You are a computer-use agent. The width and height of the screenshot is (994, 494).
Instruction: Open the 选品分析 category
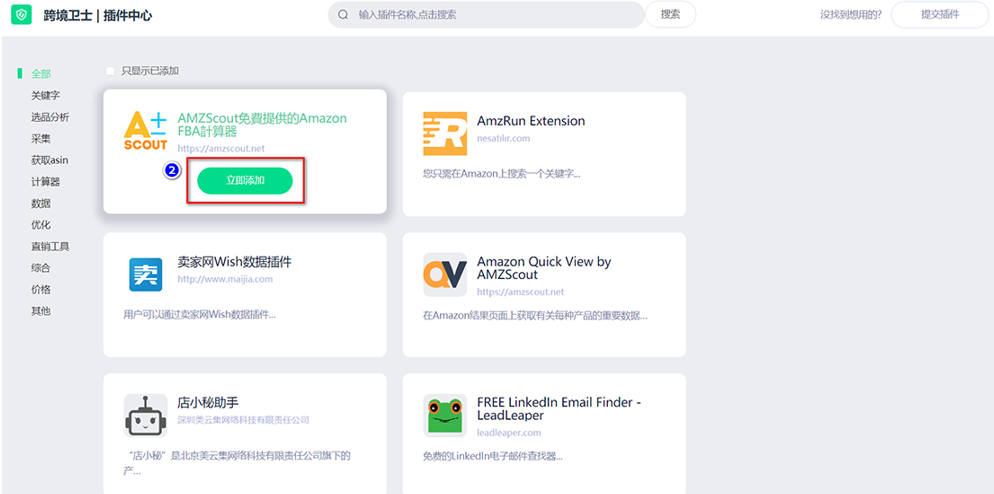(x=50, y=117)
